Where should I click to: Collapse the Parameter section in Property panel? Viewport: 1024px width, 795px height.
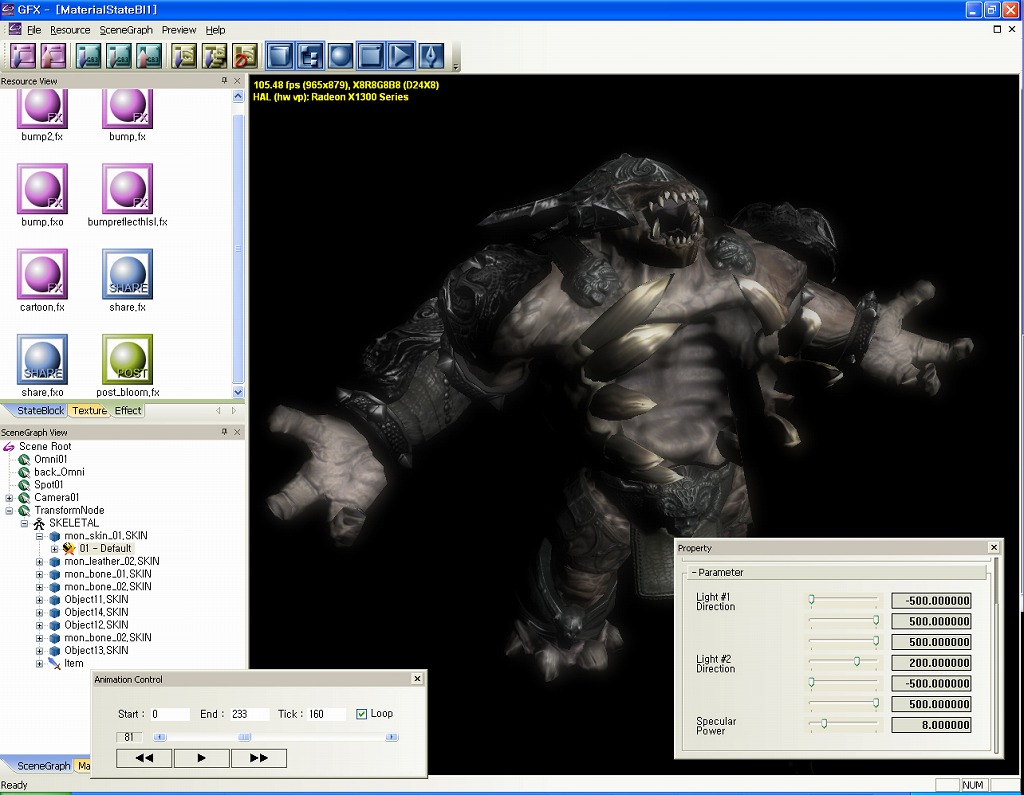click(694, 573)
